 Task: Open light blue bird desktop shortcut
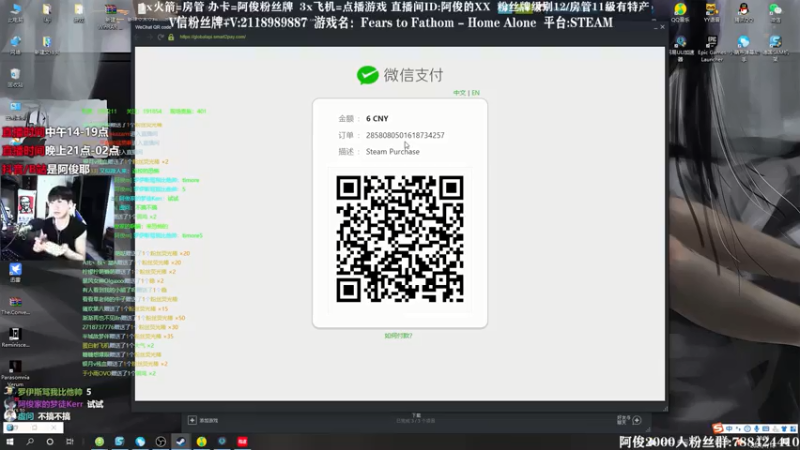pos(743,48)
